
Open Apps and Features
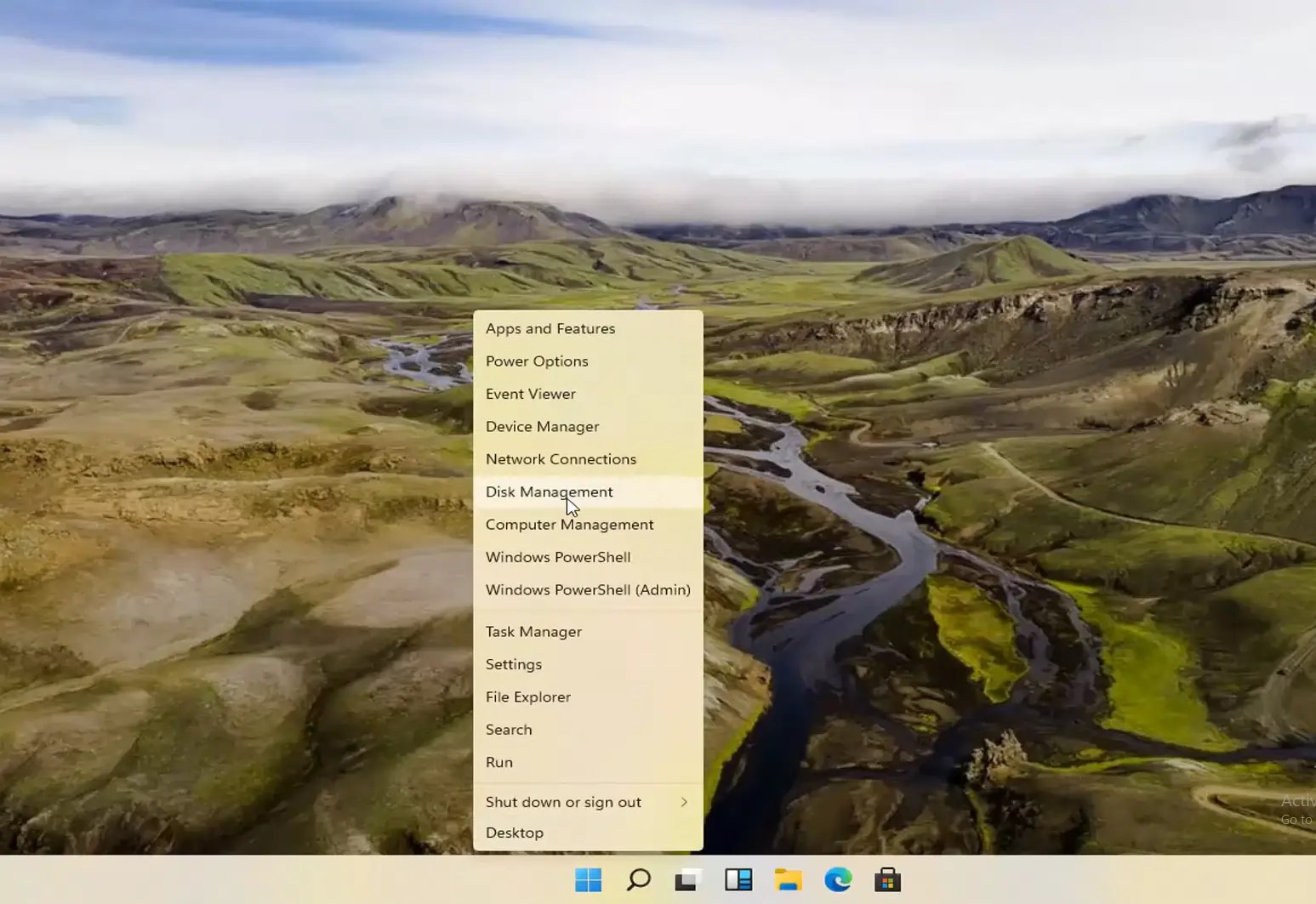(550, 328)
